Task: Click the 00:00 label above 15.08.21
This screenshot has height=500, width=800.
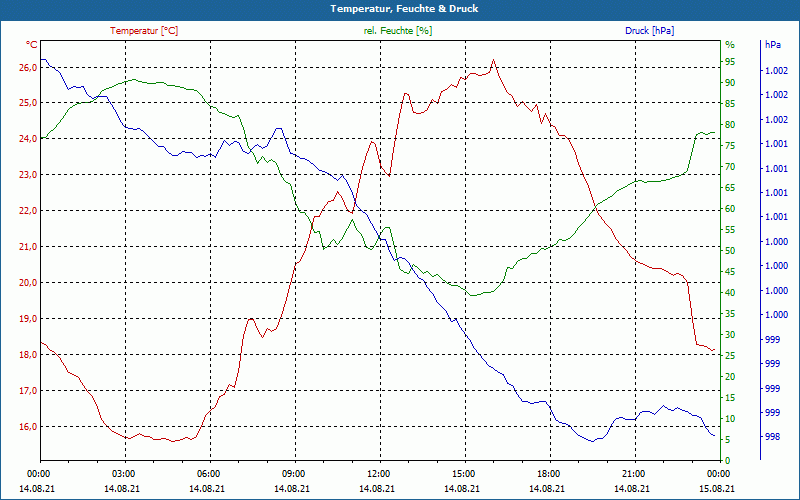Action: (717, 474)
